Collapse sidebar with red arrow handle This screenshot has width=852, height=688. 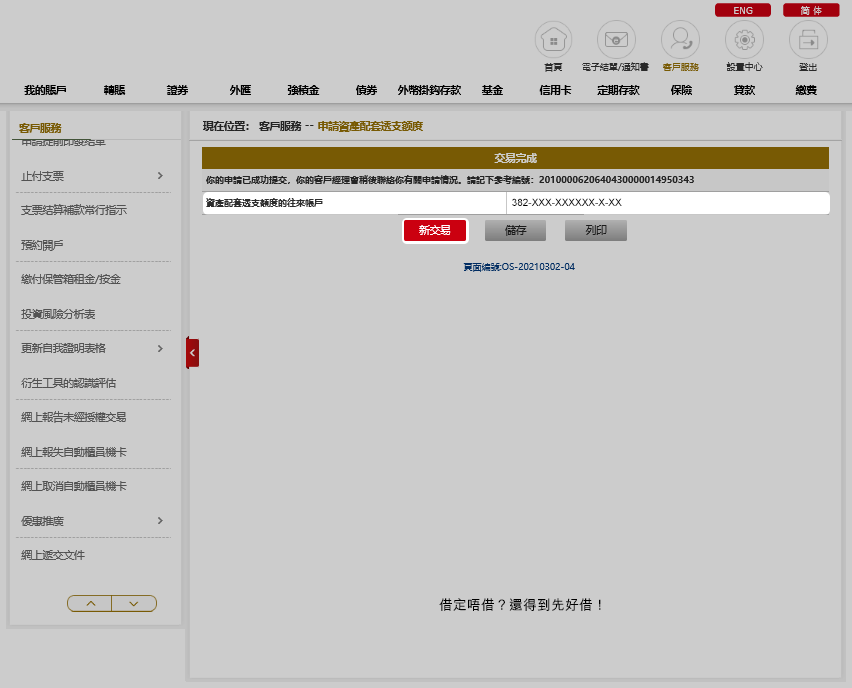point(192,352)
